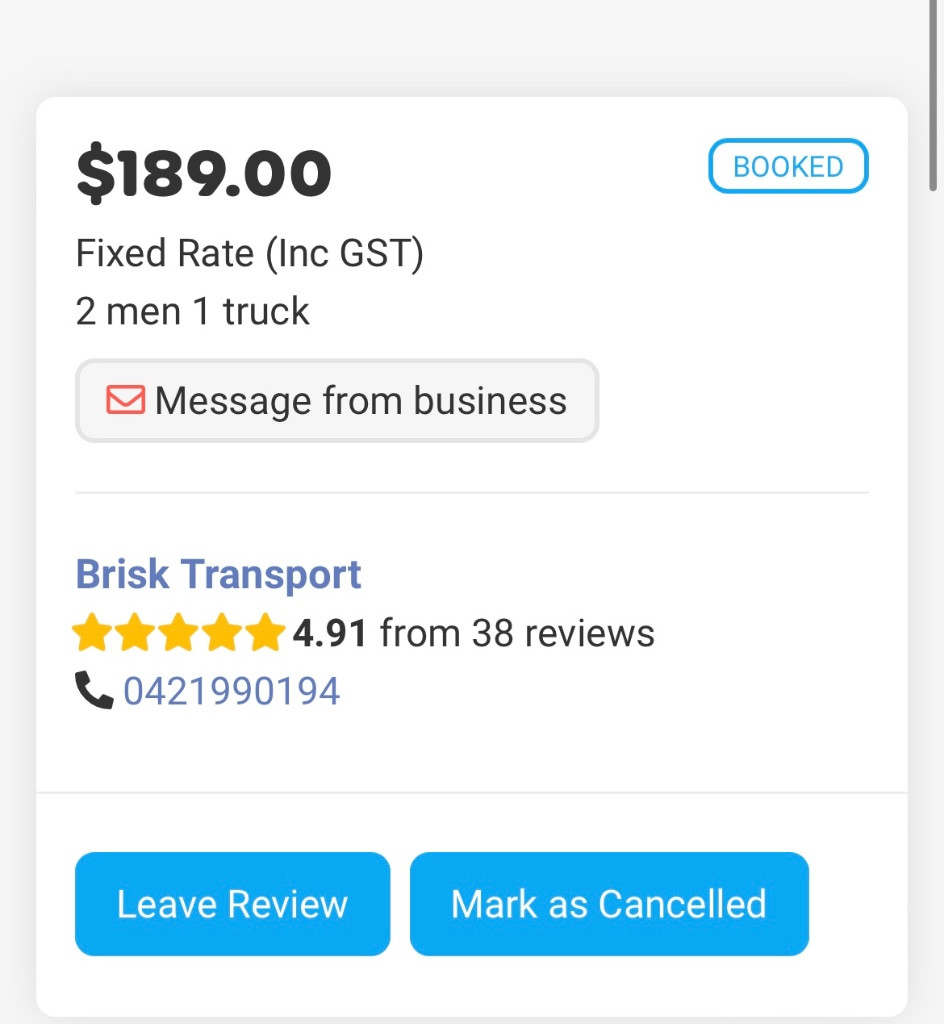
Task: Click the red envelope icon
Action: [x=126, y=400]
